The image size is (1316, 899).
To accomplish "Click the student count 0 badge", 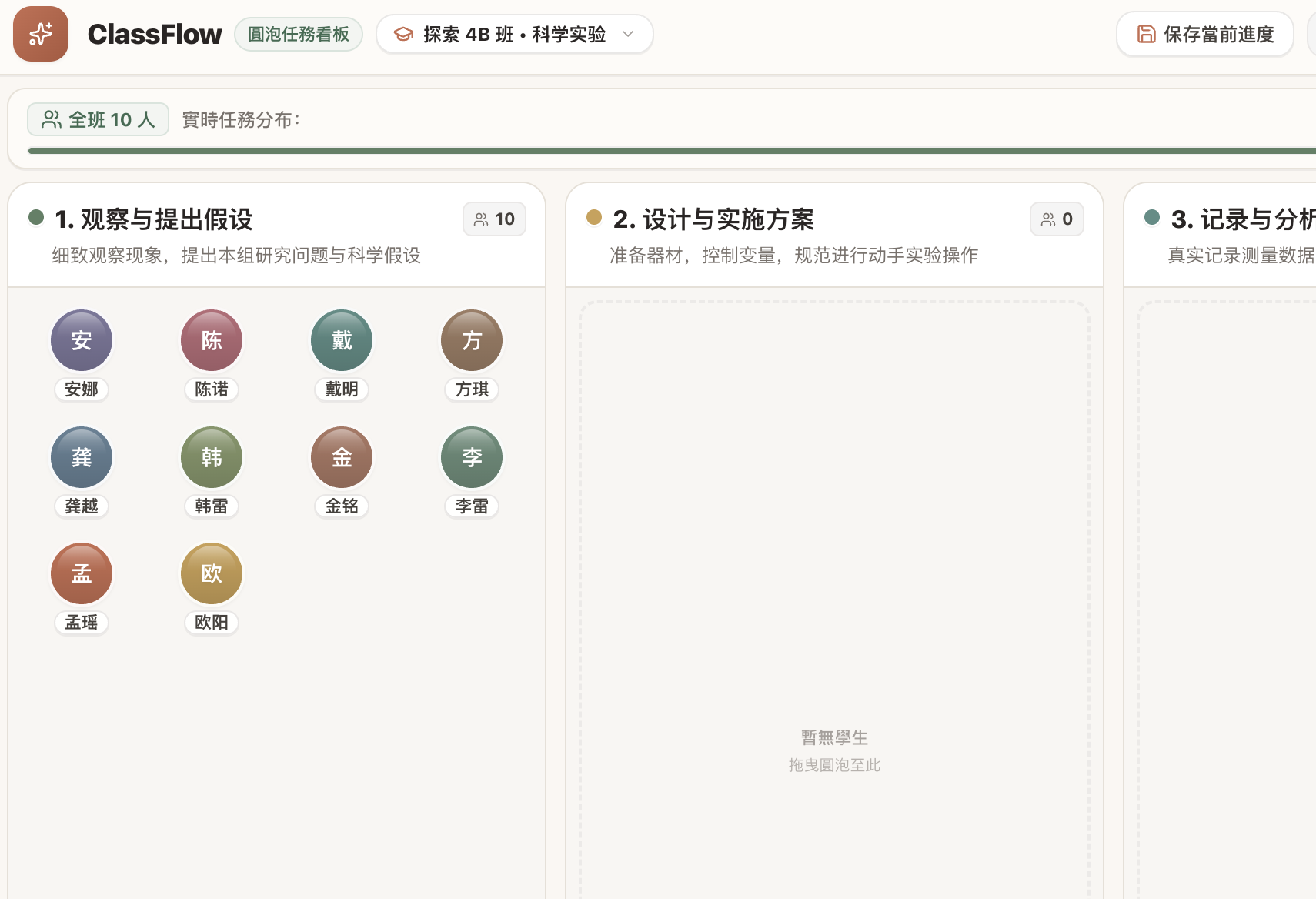I will pyautogui.click(x=1057, y=219).
